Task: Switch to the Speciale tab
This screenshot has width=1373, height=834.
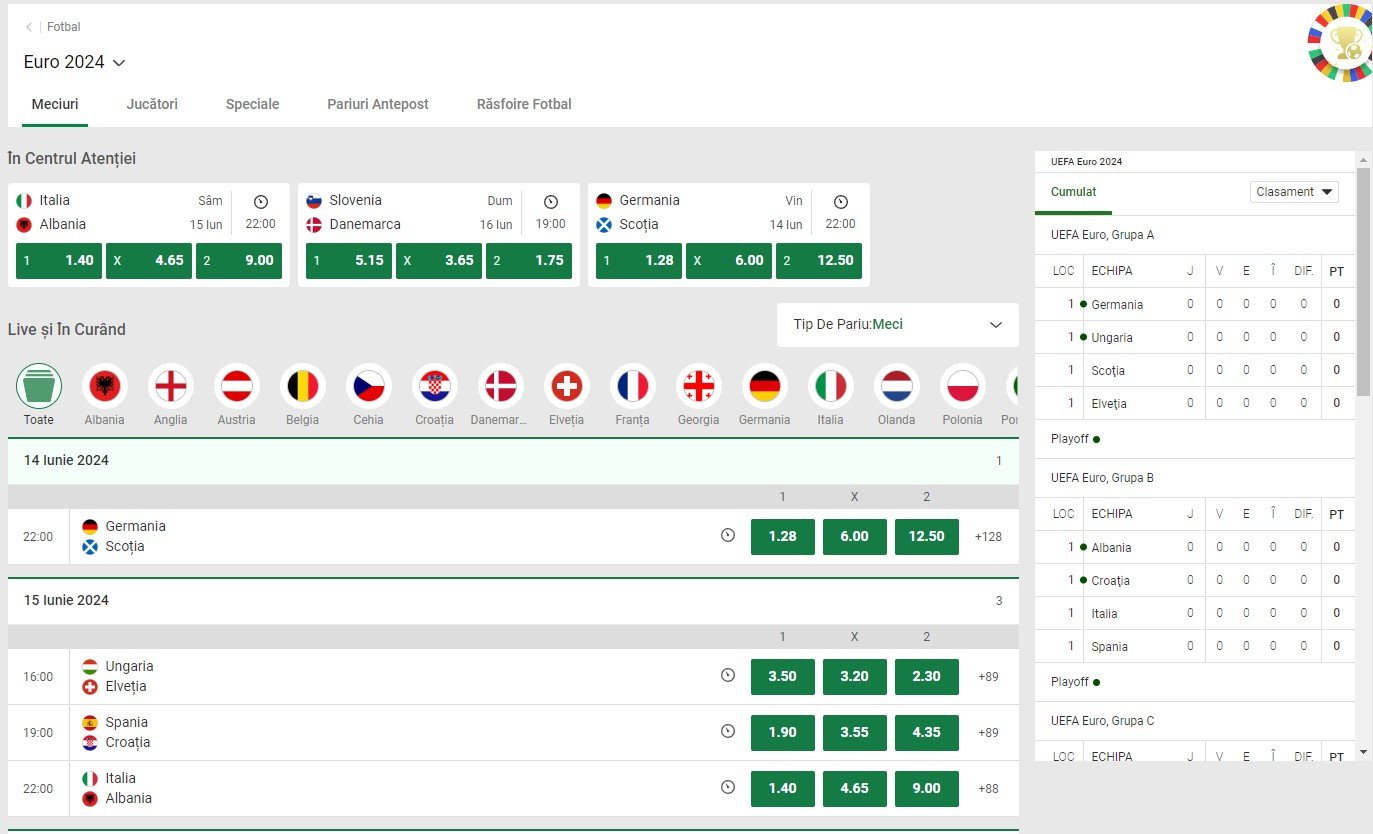Action: point(252,104)
